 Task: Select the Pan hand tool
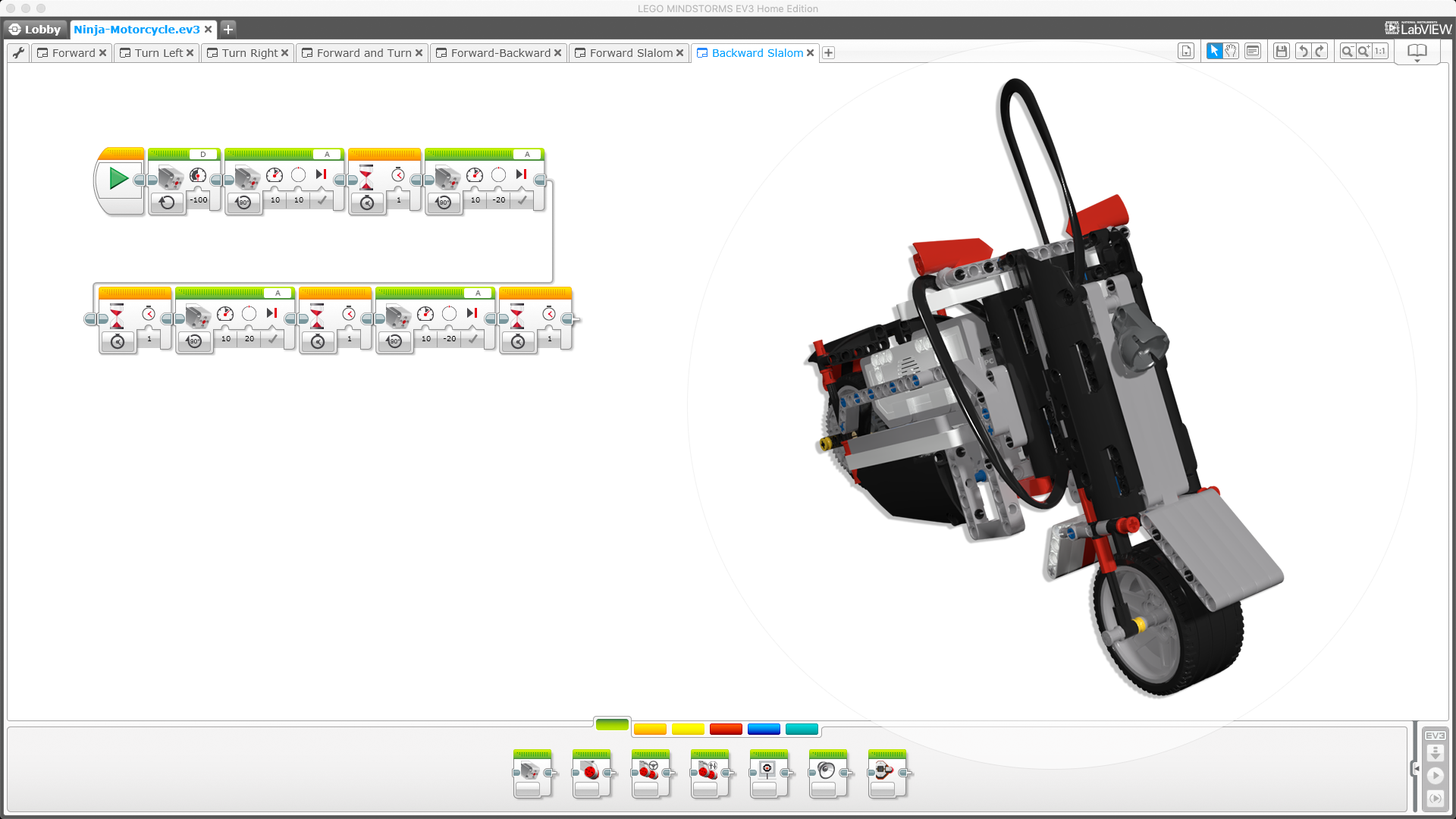[1231, 52]
